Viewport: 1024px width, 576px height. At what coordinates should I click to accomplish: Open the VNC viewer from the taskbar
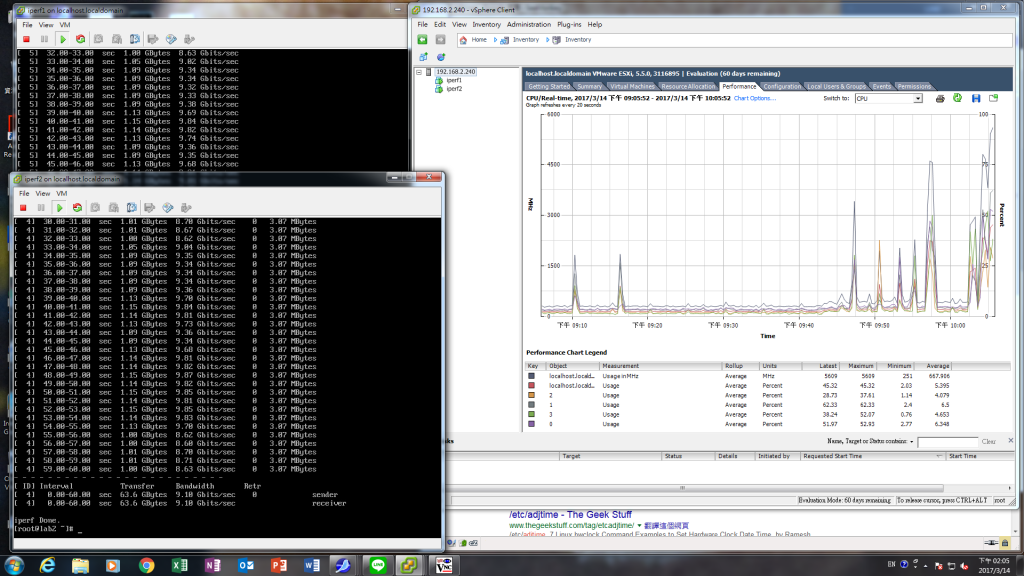coord(444,566)
